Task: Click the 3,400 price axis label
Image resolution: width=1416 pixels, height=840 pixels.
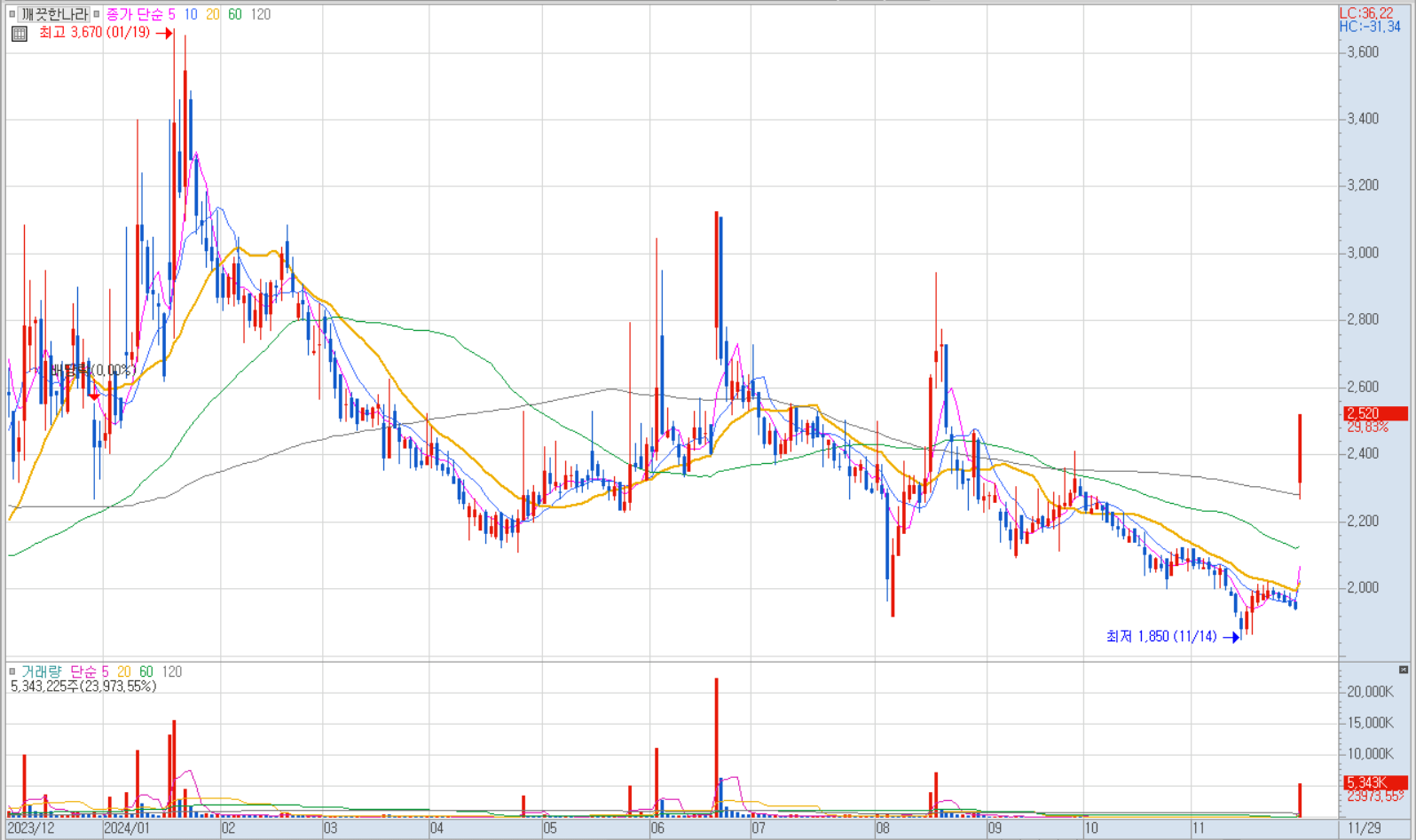Action: point(1363,118)
